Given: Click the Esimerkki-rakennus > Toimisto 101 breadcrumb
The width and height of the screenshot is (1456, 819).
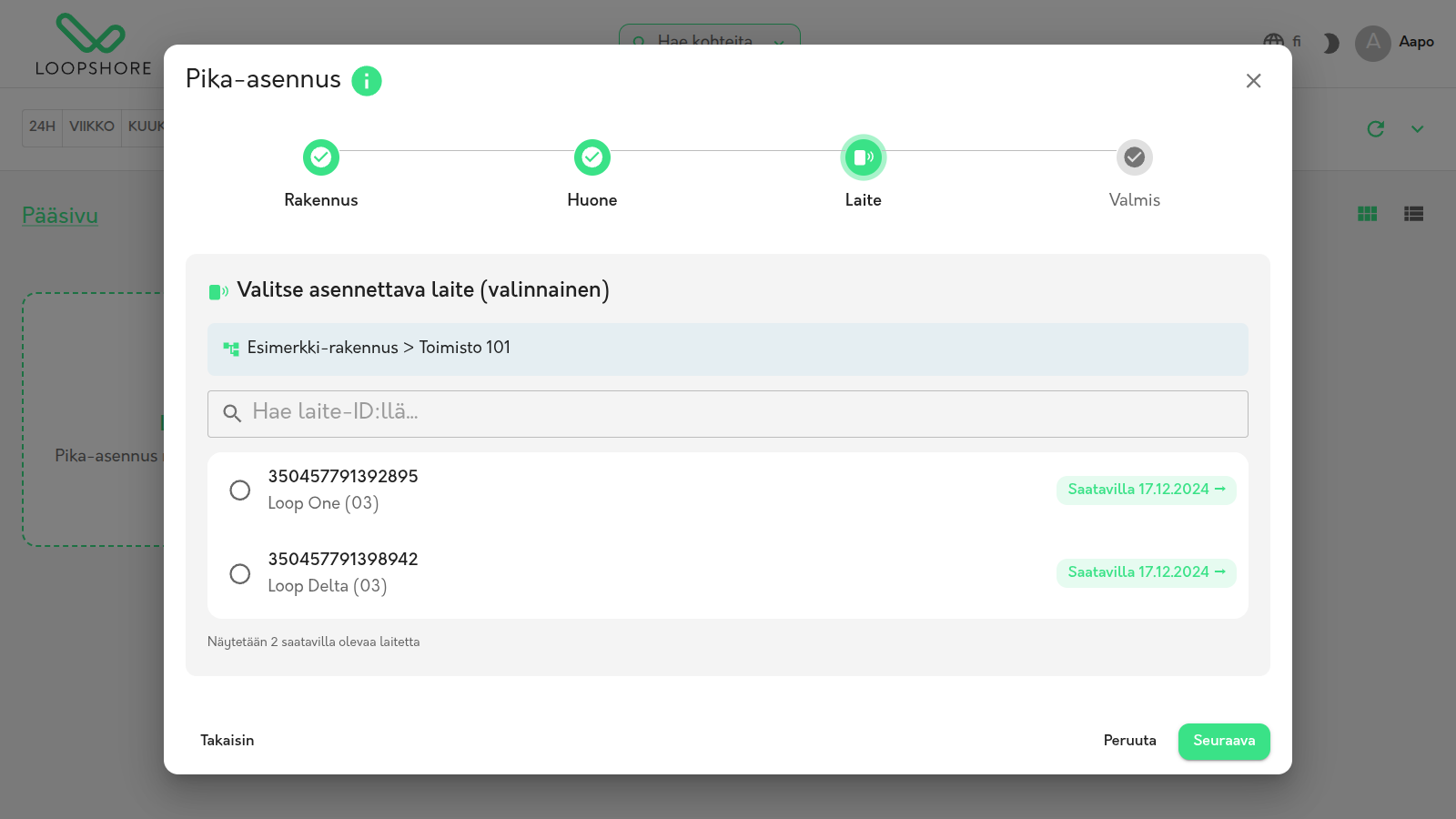Looking at the screenshot, I should 379,348.
